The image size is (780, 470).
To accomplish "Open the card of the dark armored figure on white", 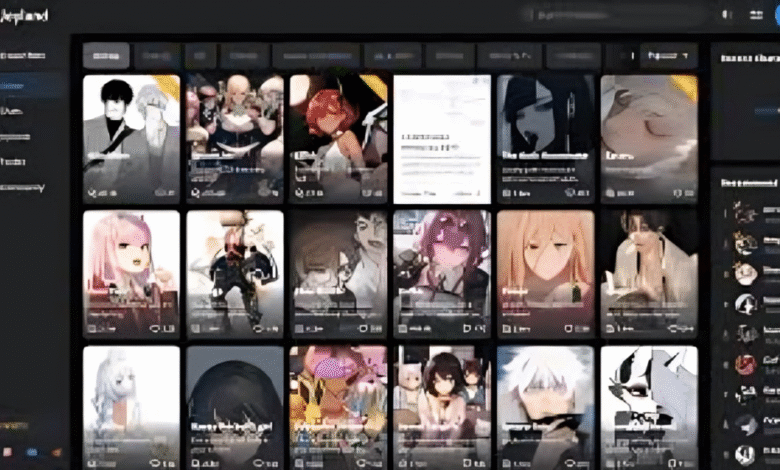I will 235,274.
